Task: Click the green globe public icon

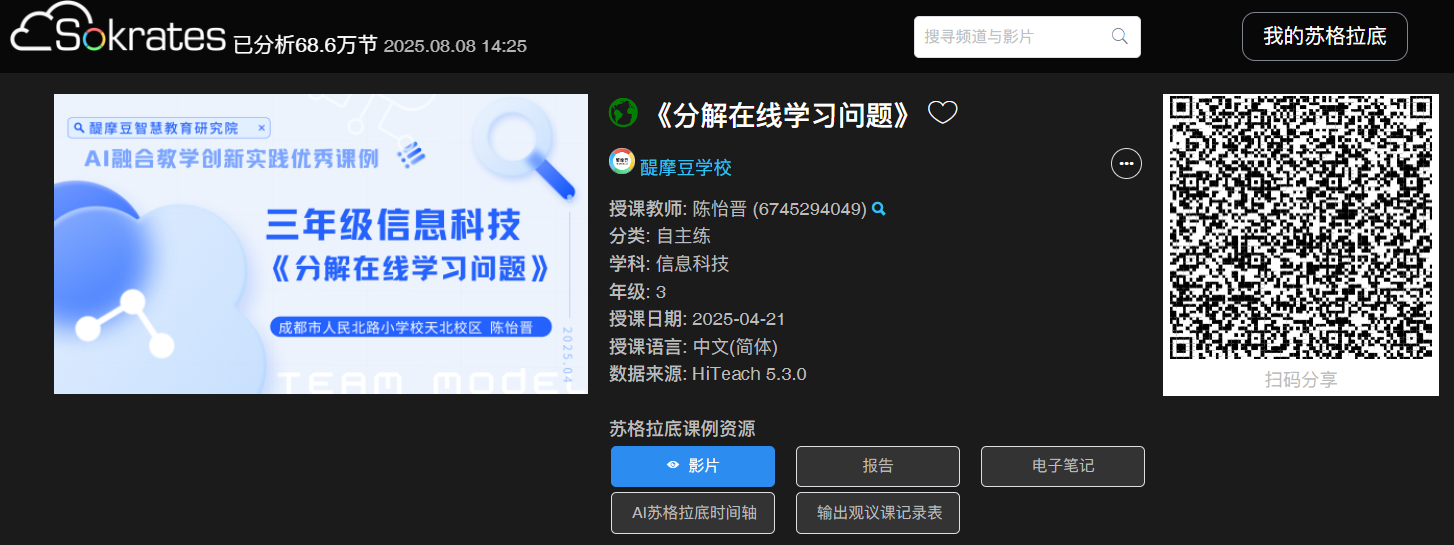Action: pos(623,113)
